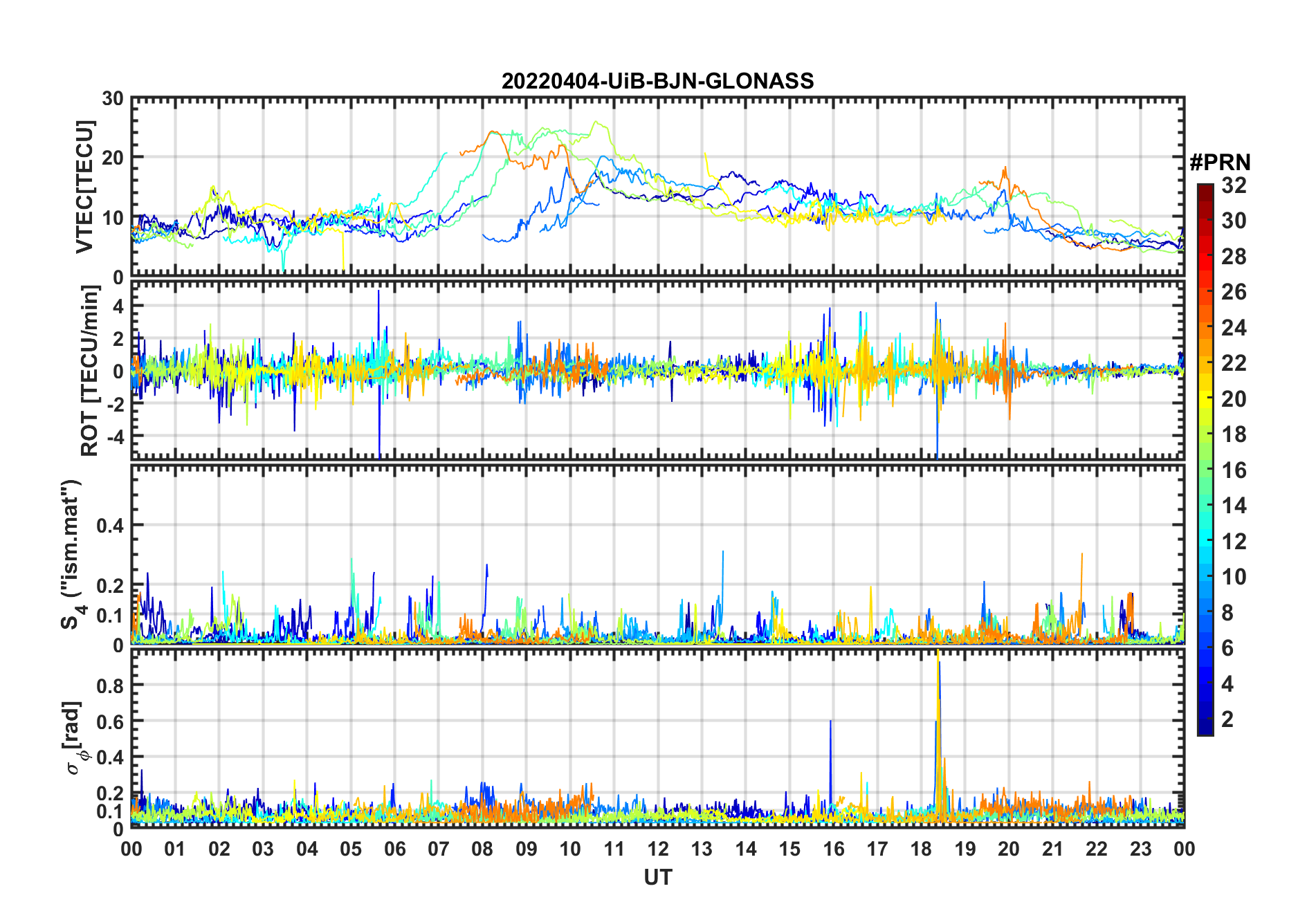The height and width of the screenshot is (920, 1316).
Task: Pick the cyan color at PRN 12
Action: pos(1205,541)
